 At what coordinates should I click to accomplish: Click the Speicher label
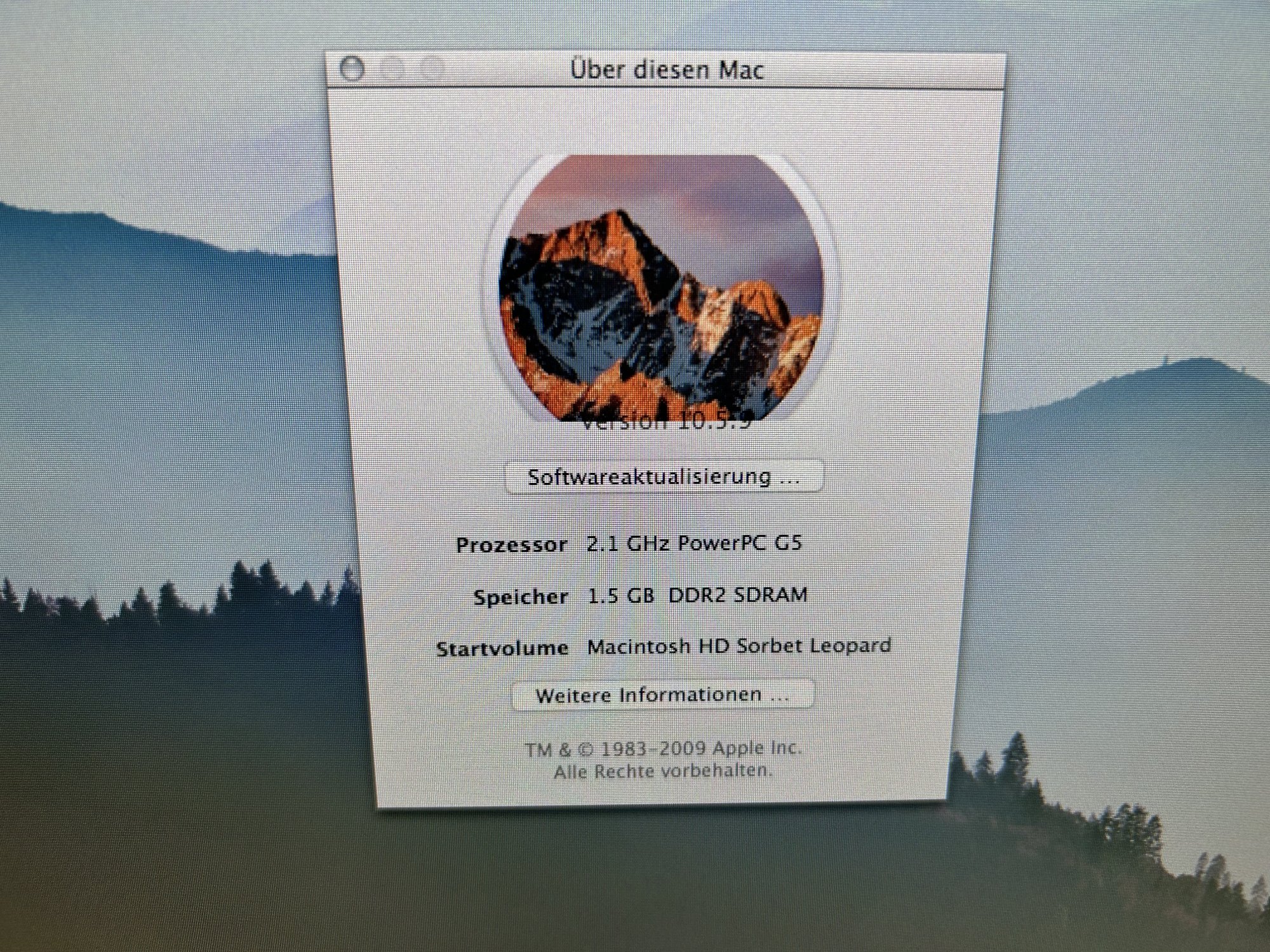tap(521, 597)
